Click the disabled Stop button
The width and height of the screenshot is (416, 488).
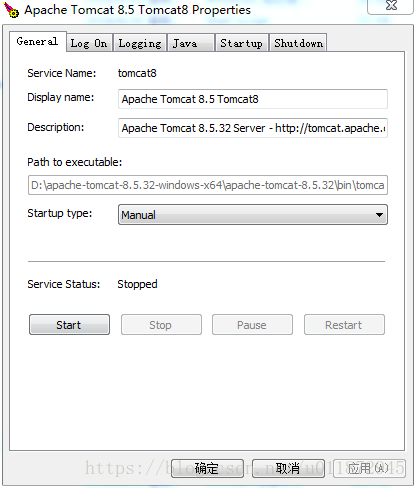point(161,325)
